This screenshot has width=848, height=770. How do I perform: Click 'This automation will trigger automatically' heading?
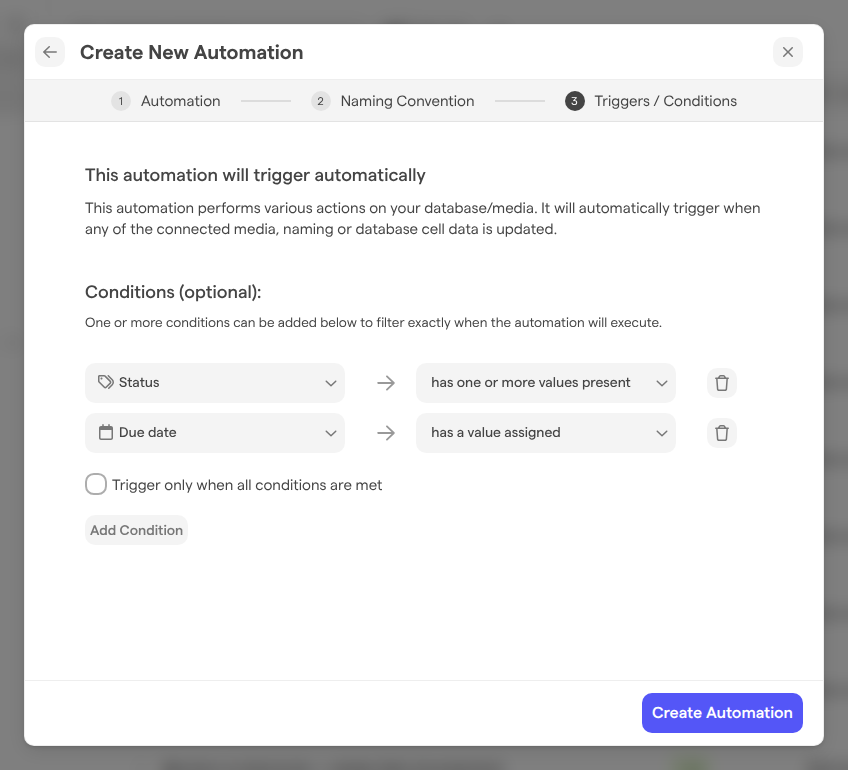coord(255,175)
